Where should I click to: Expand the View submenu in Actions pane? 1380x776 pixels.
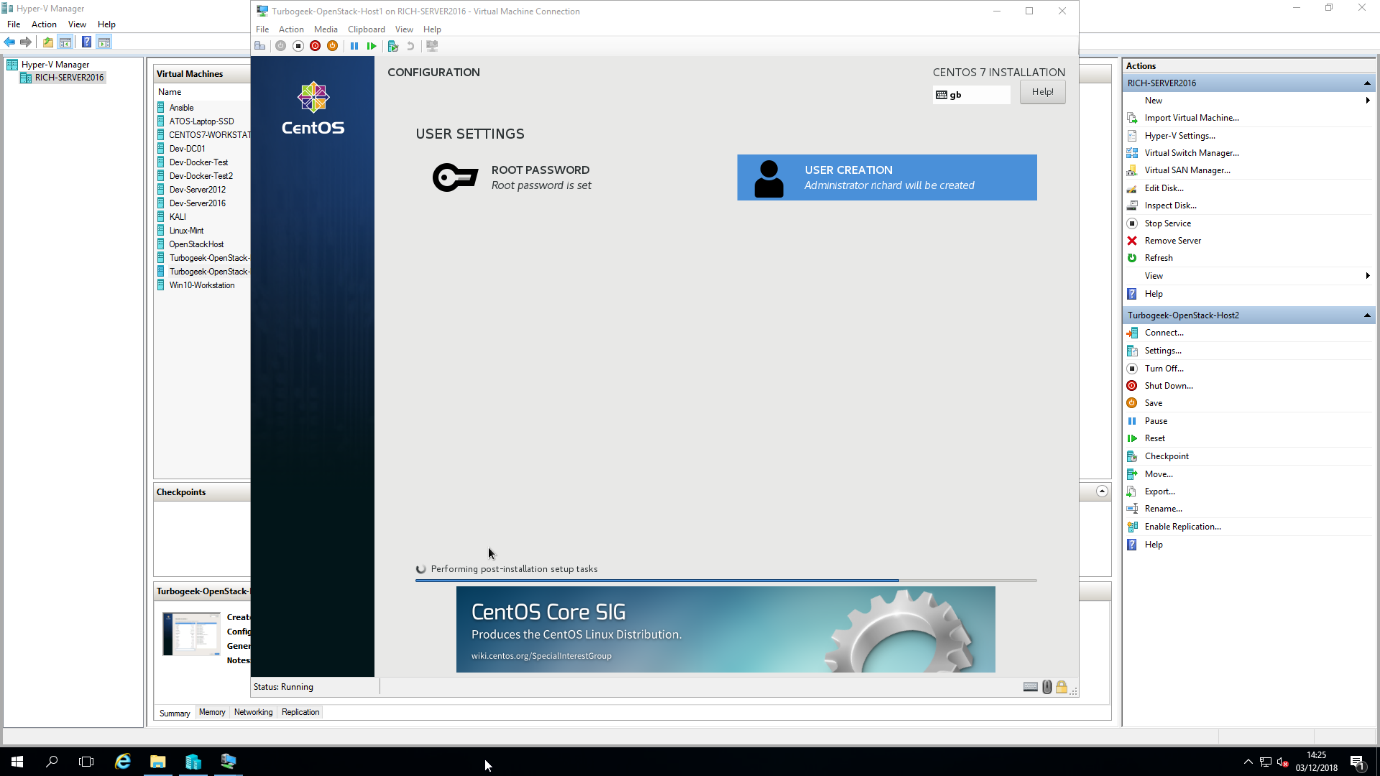tap(1367, 276)
